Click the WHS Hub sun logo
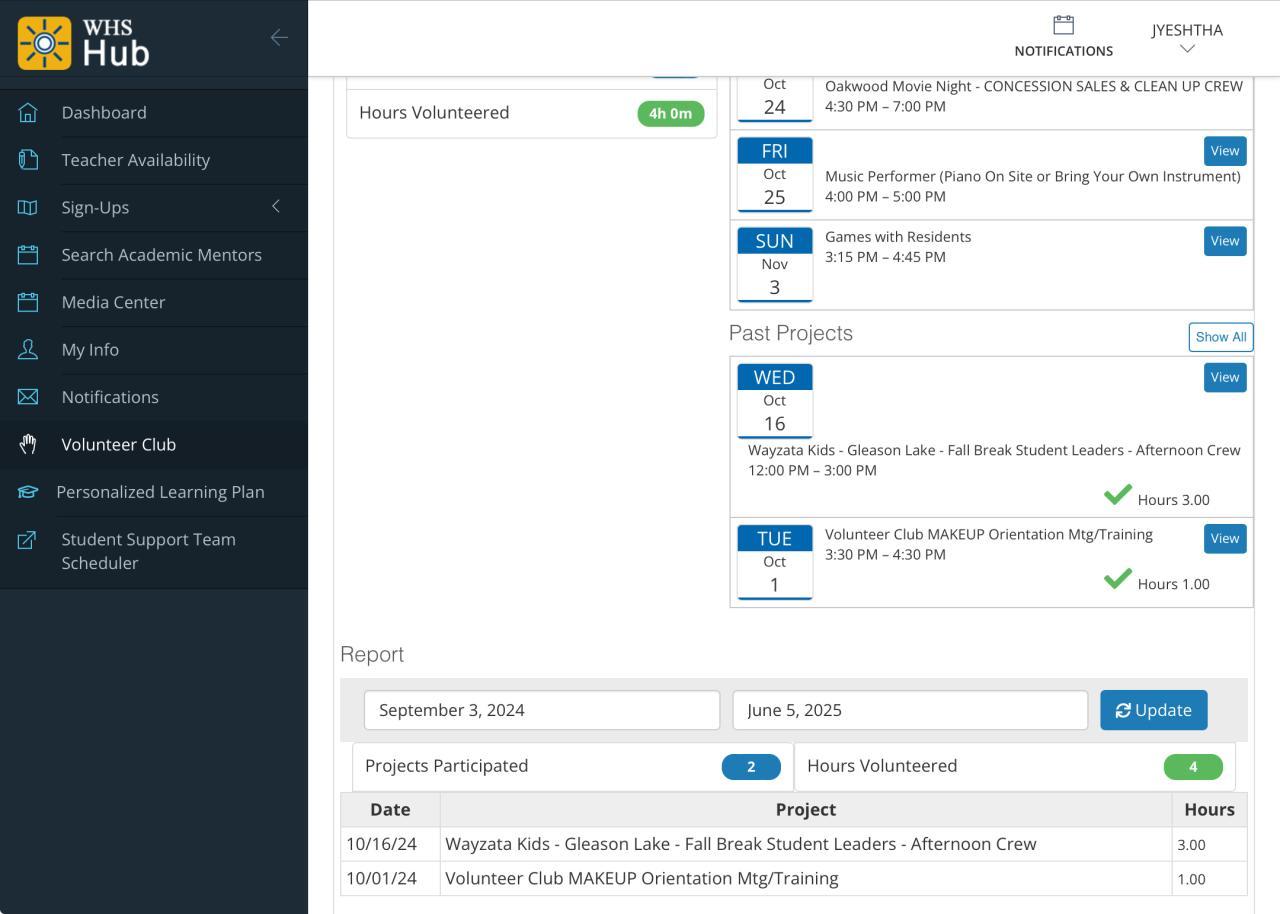 tap(44, 43)
